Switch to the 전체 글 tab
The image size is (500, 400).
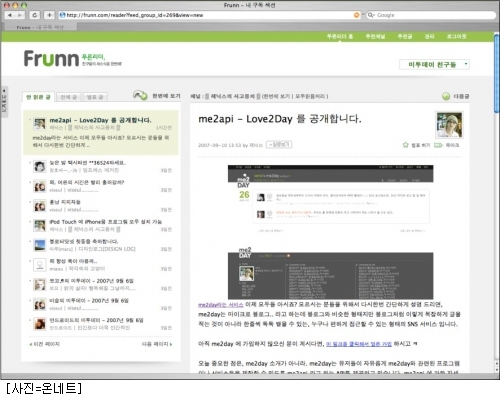69,97
